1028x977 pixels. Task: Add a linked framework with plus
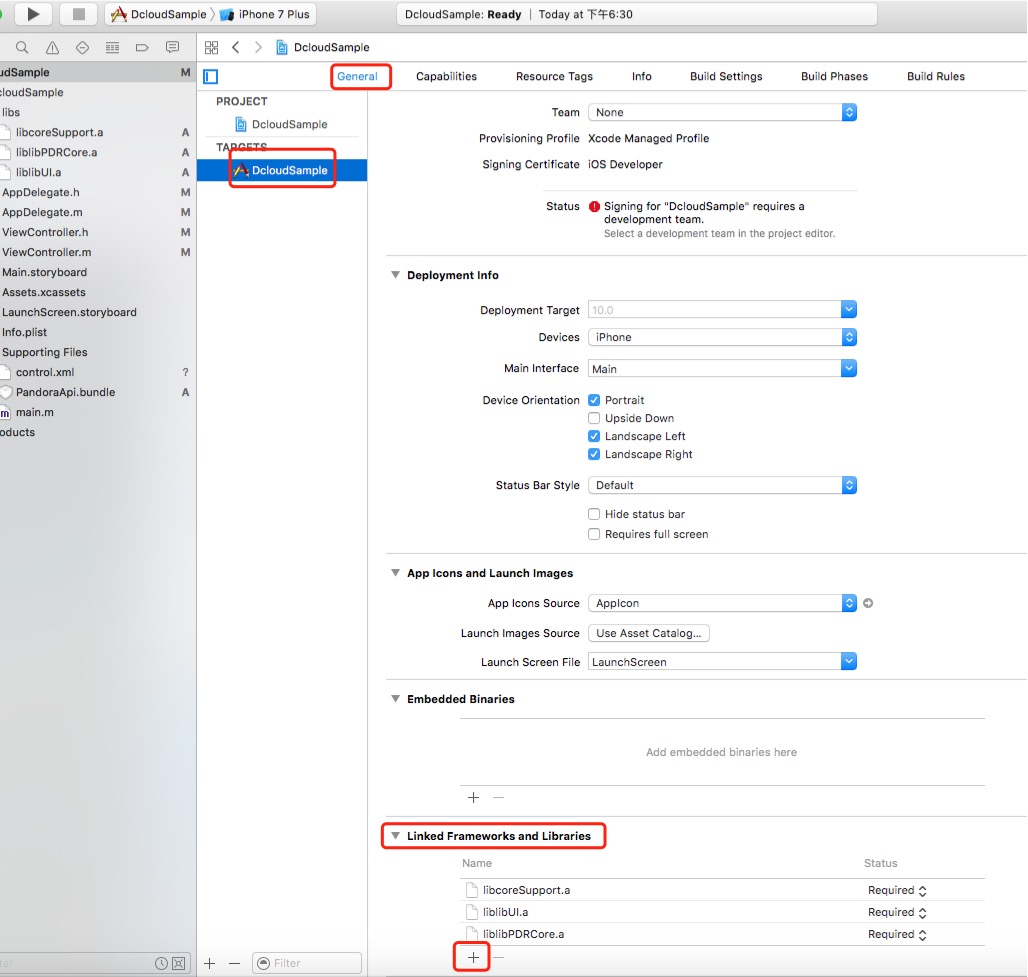pyautogui.click(x=473, y=957)
